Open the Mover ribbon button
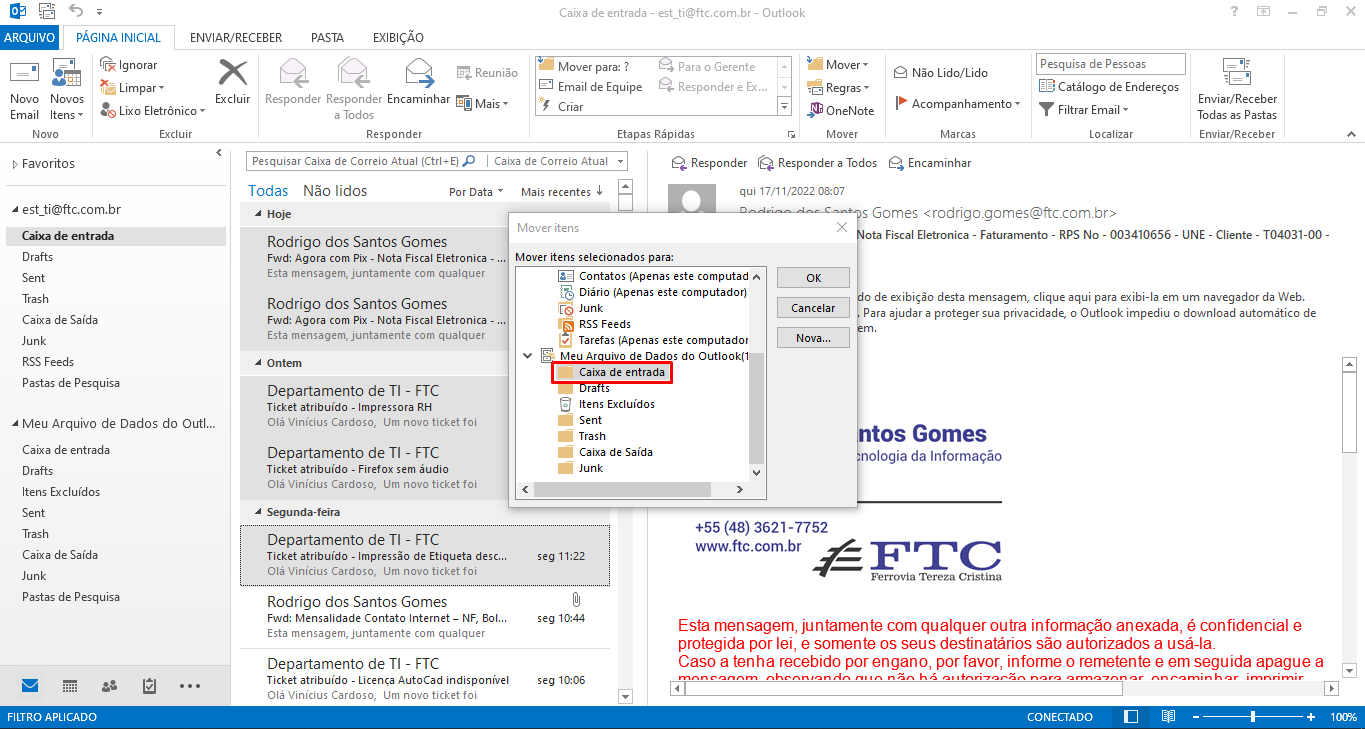This screenshot has width=1365, height=729. pyautogui.click(x=839, y=65)
